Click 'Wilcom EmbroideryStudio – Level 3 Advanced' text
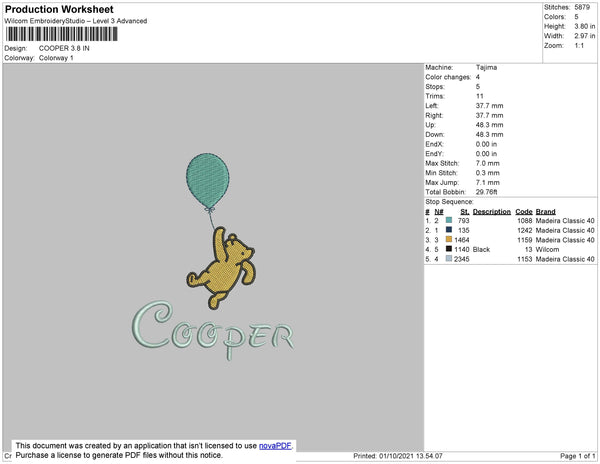Image resolution: width=600 pixels, height=464 pixels. pyautogui.click(x=76, y=21)
